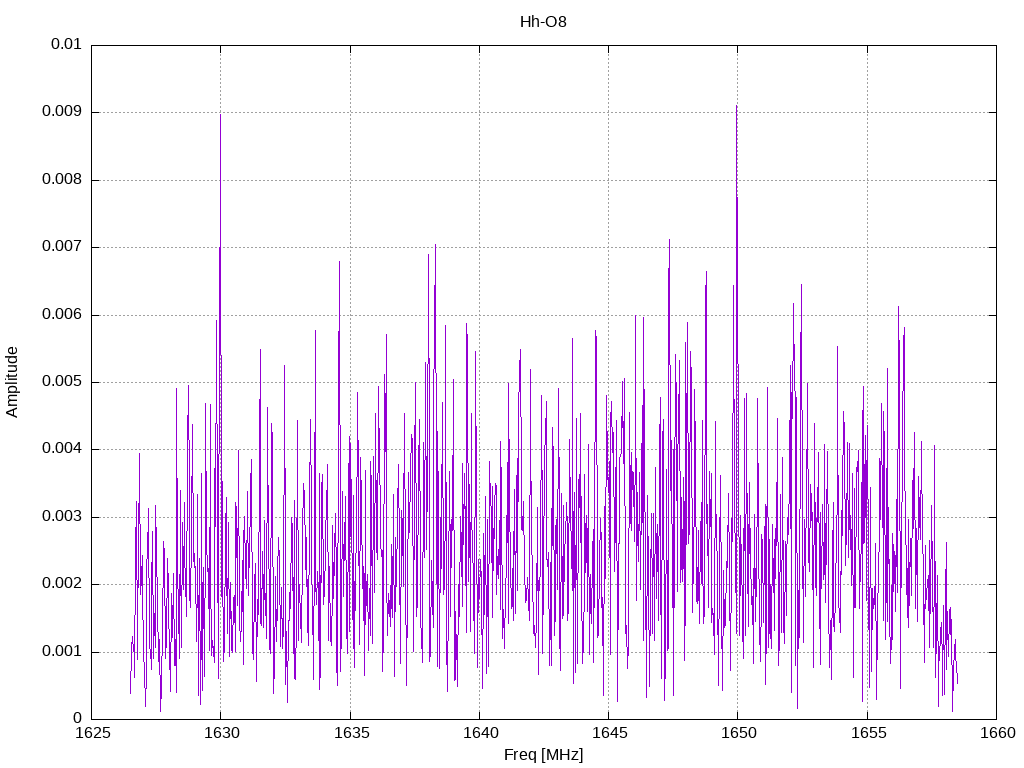The width and height of the screenshot is (1024, 768).
Task: Click y-axis tick value 0.008
Action: 61,179
